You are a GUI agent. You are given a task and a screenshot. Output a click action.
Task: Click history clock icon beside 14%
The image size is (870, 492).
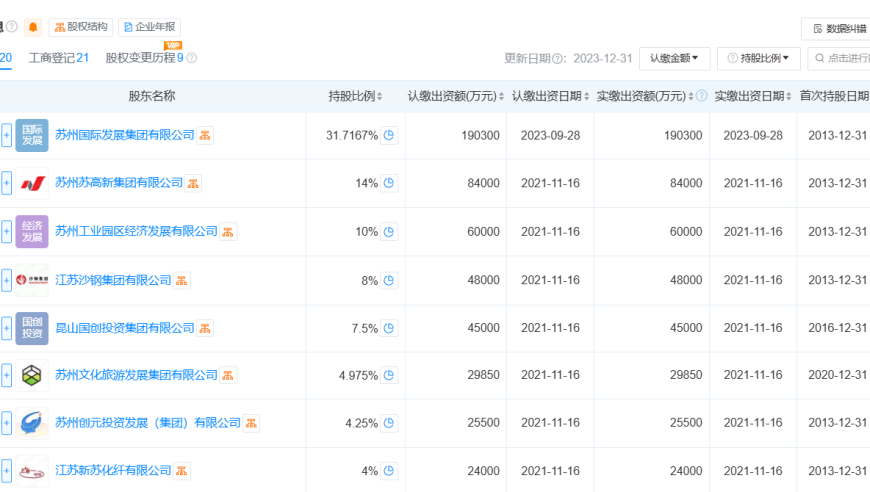(x=389, y=182)
